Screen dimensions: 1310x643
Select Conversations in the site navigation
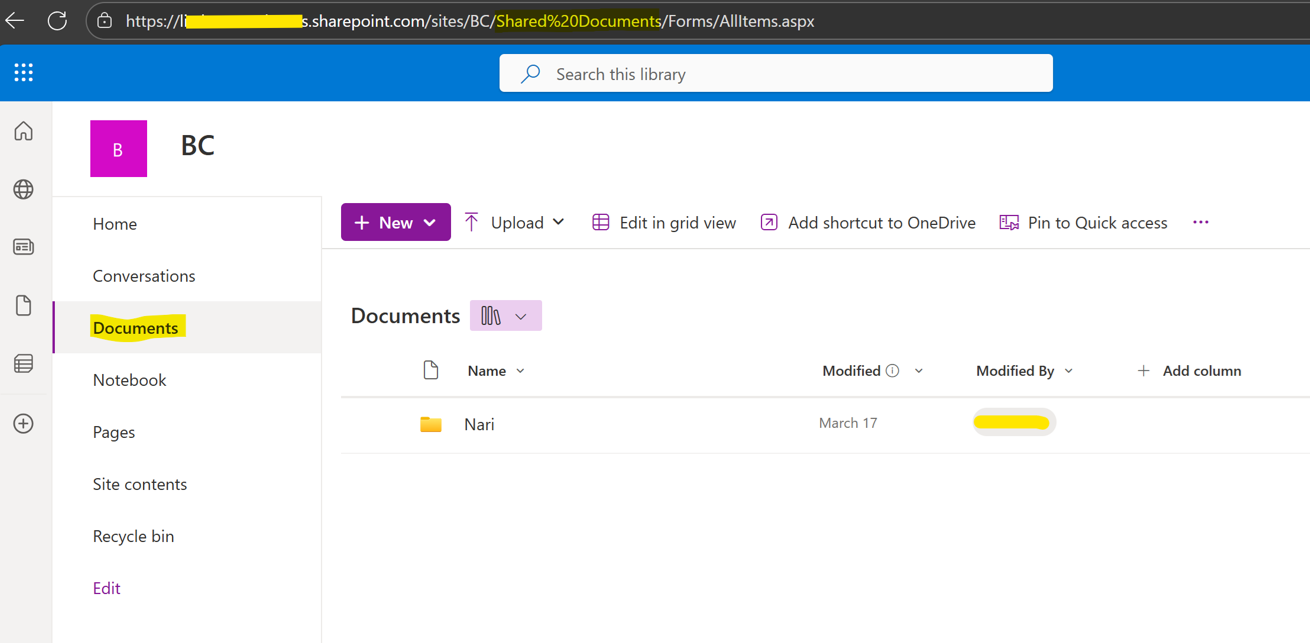144,276
